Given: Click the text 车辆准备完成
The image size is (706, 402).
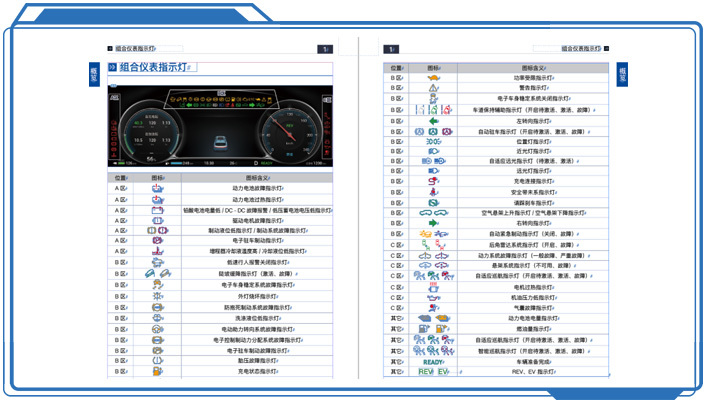Looking at the screenshot, I should (533, 362).
